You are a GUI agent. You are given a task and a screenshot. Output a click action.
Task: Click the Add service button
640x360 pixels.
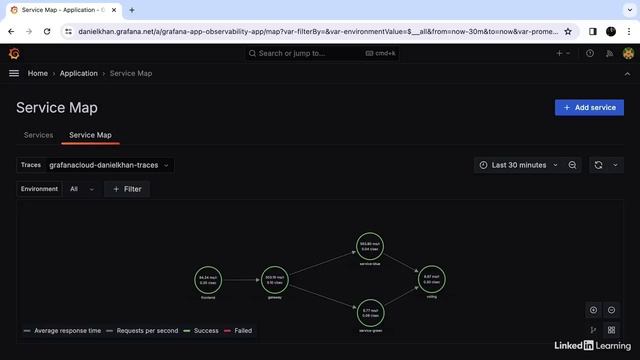[x=589, y=108]
